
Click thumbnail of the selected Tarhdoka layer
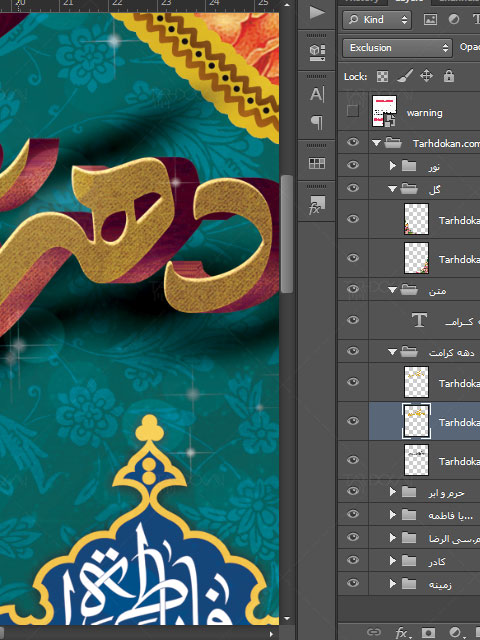[x=416, y=421]
